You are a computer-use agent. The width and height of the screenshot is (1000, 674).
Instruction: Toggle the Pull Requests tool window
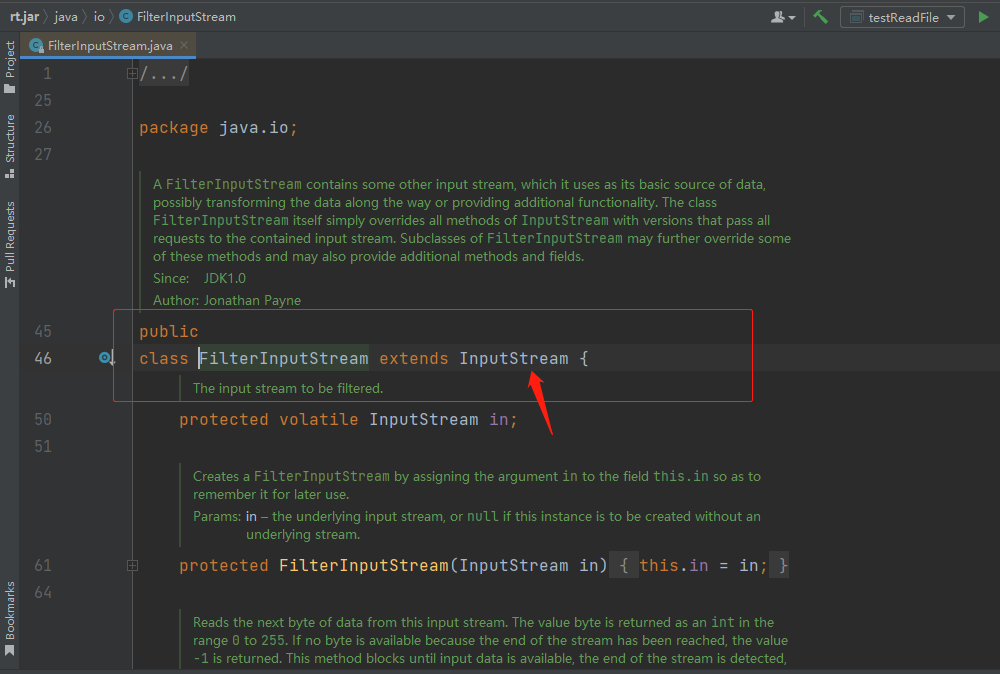click(10, 245)
